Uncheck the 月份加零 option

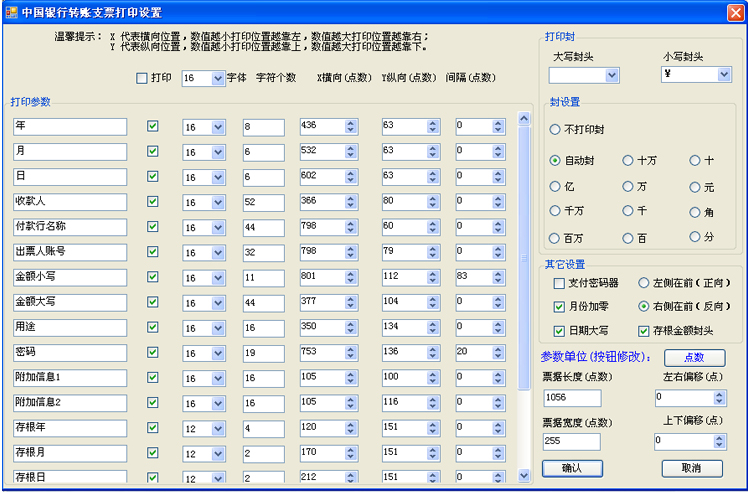559,306
